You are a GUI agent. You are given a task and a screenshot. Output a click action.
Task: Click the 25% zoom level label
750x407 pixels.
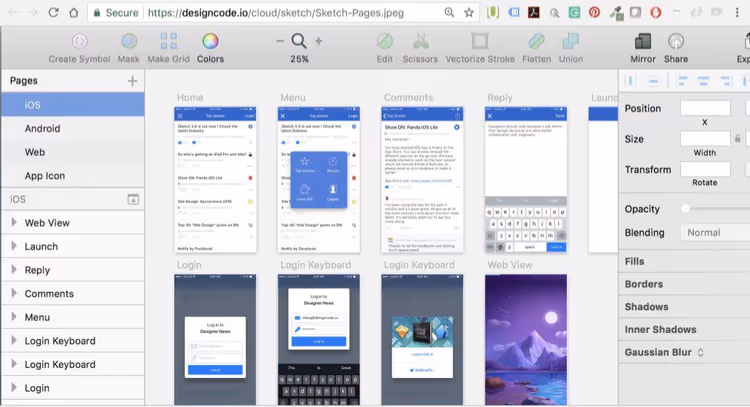pos(299,59)
